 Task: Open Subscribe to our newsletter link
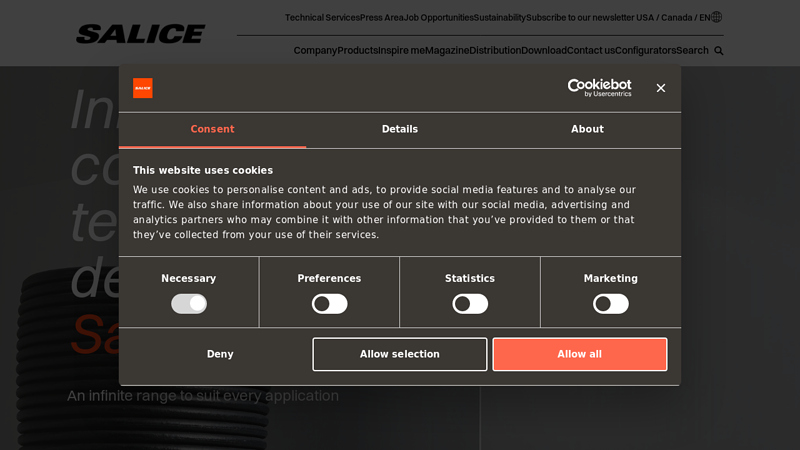[580, 17]
